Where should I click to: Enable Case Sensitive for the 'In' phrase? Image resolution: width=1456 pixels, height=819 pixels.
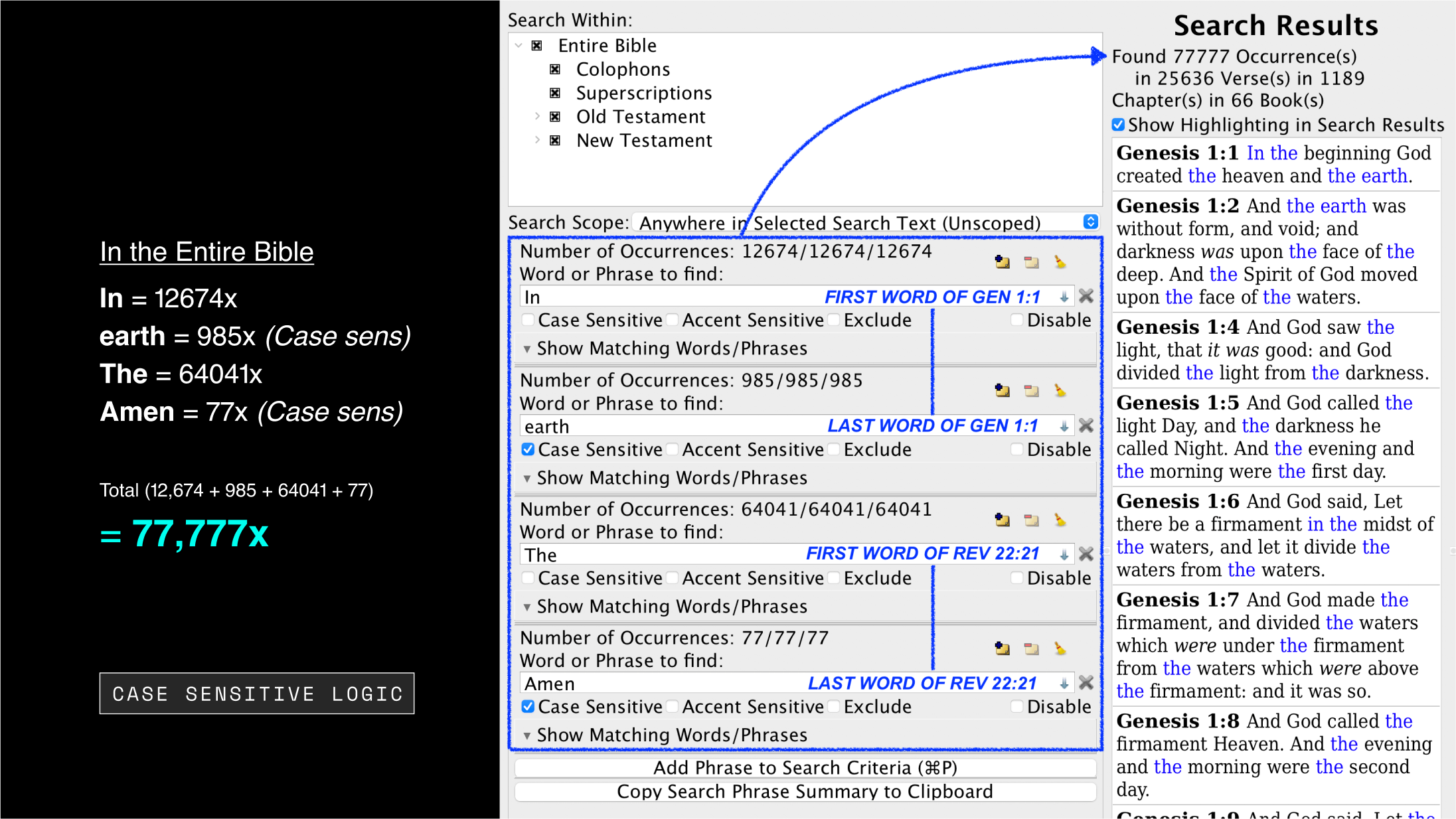point(528,320)
